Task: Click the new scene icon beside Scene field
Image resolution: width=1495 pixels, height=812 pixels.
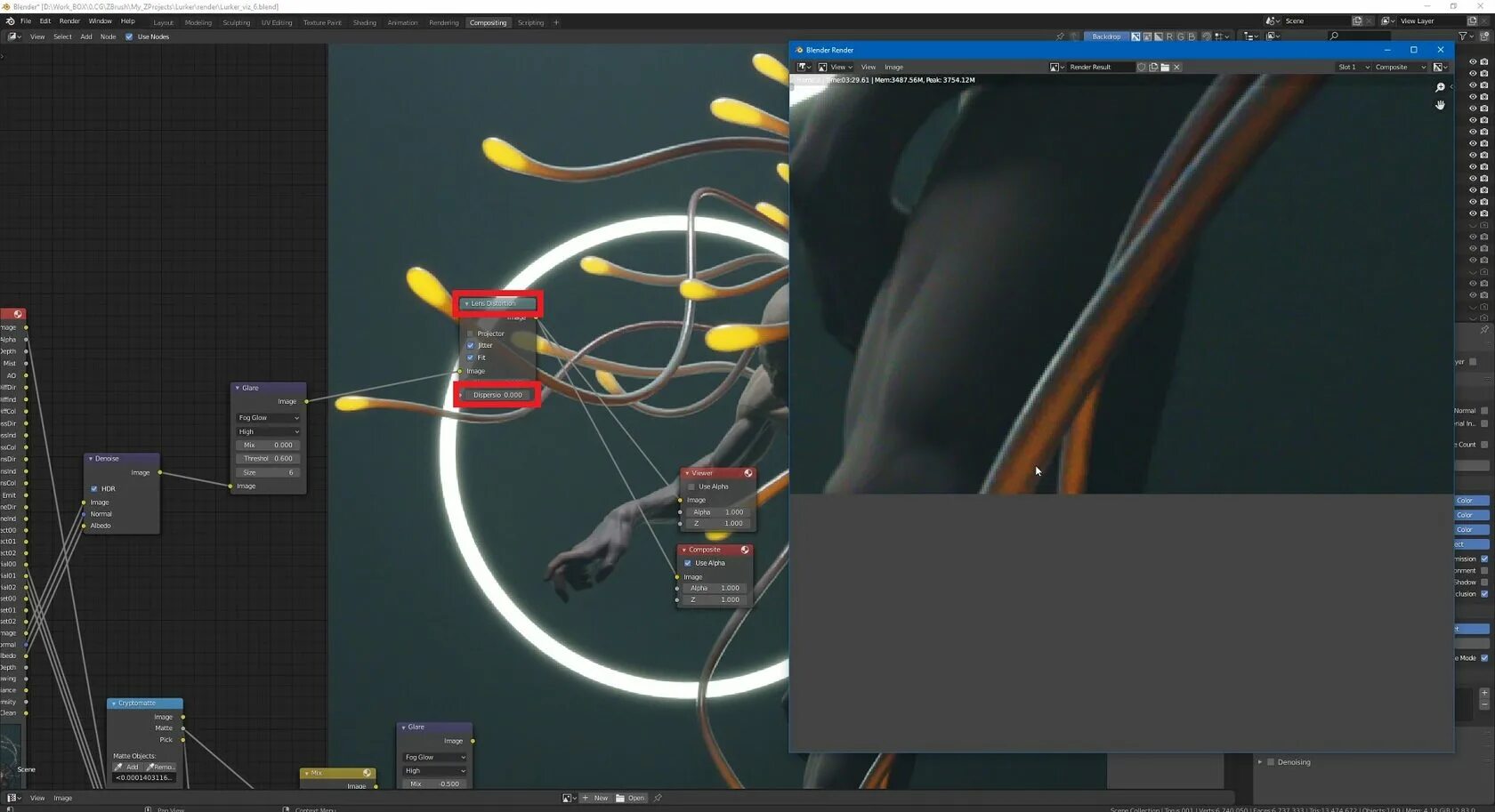Action: (1357, 20)
